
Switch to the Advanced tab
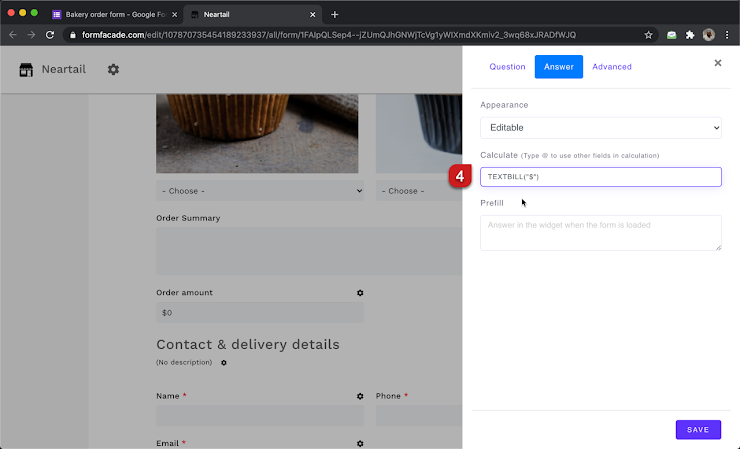tap(611, 67)
